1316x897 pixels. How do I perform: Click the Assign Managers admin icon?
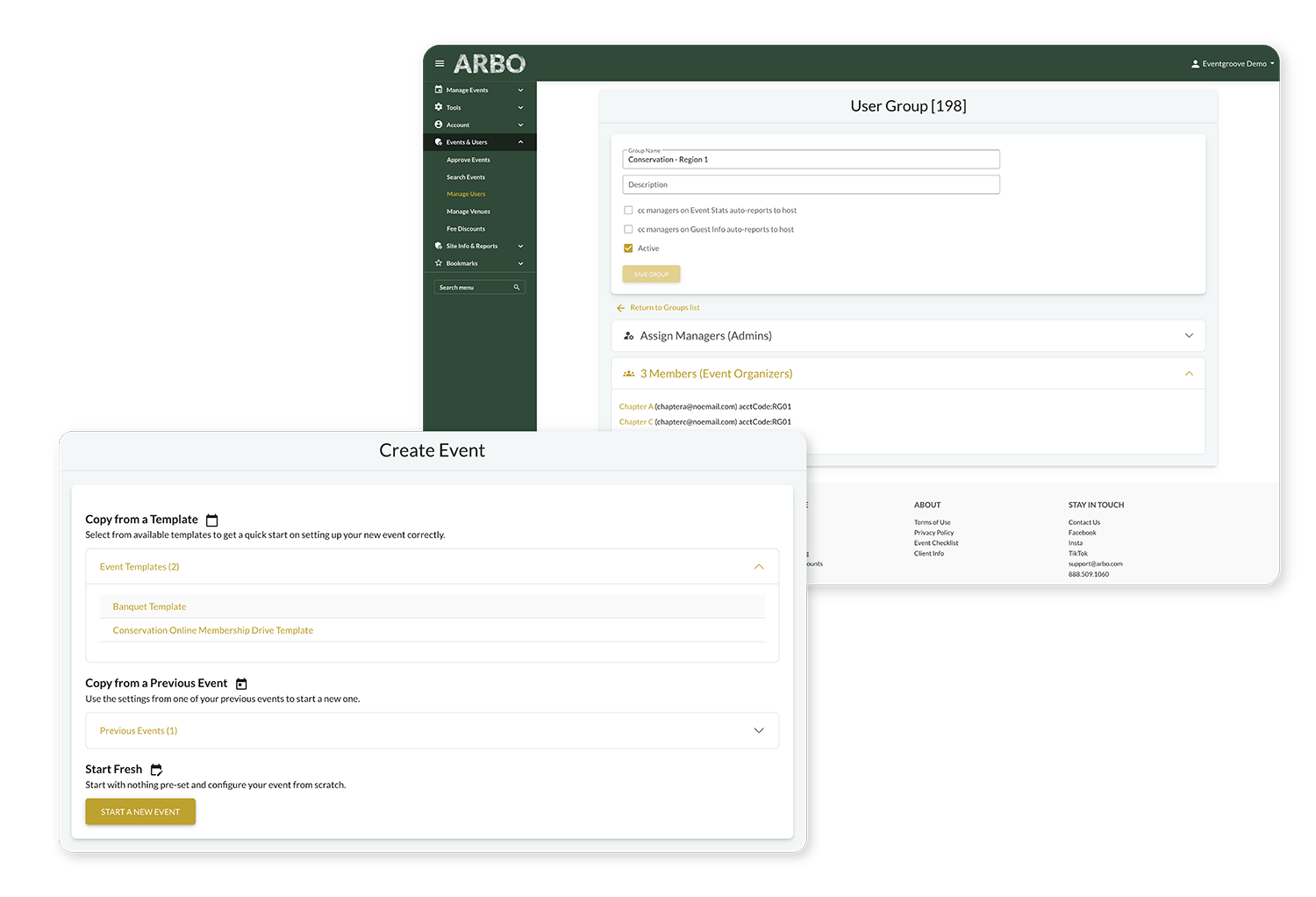[x=628, y=336]
